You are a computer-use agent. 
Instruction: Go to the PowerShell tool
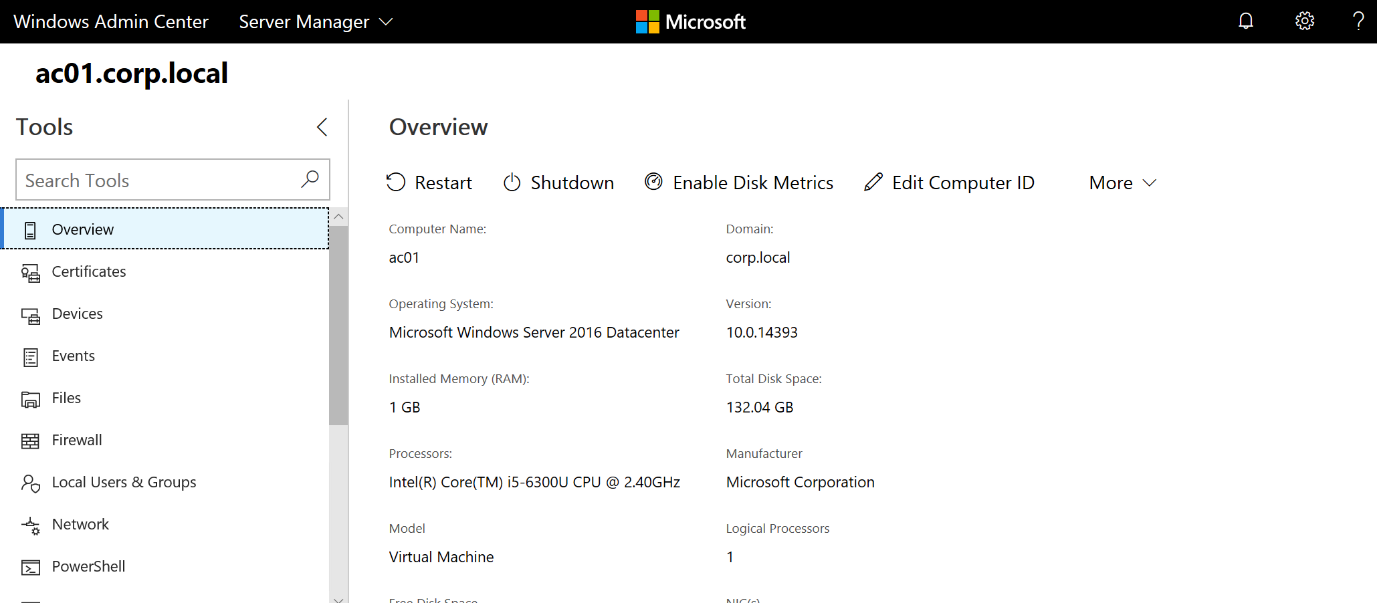coord(88,566)
